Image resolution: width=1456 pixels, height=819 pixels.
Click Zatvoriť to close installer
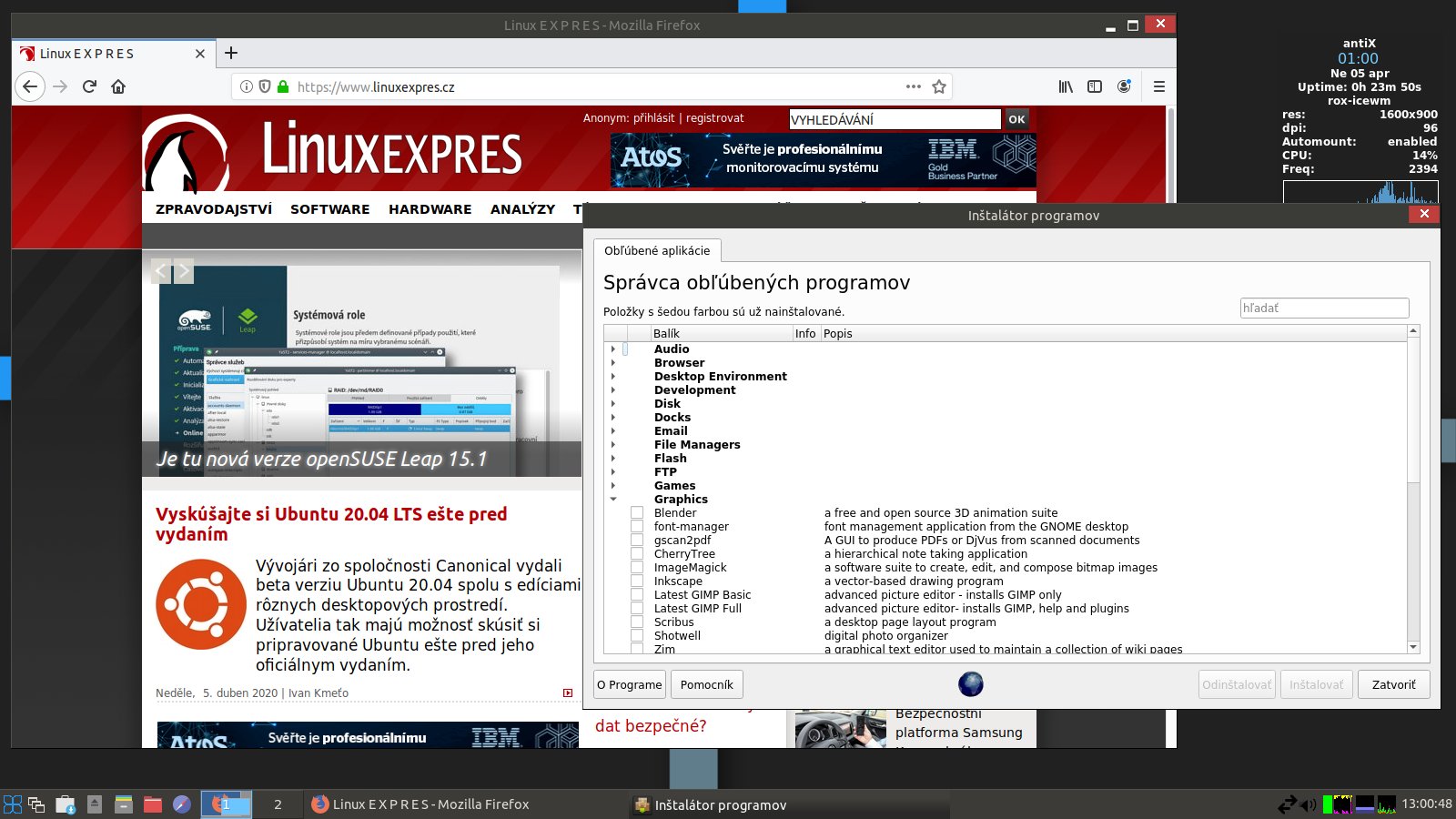click(x=1394, y=684)
